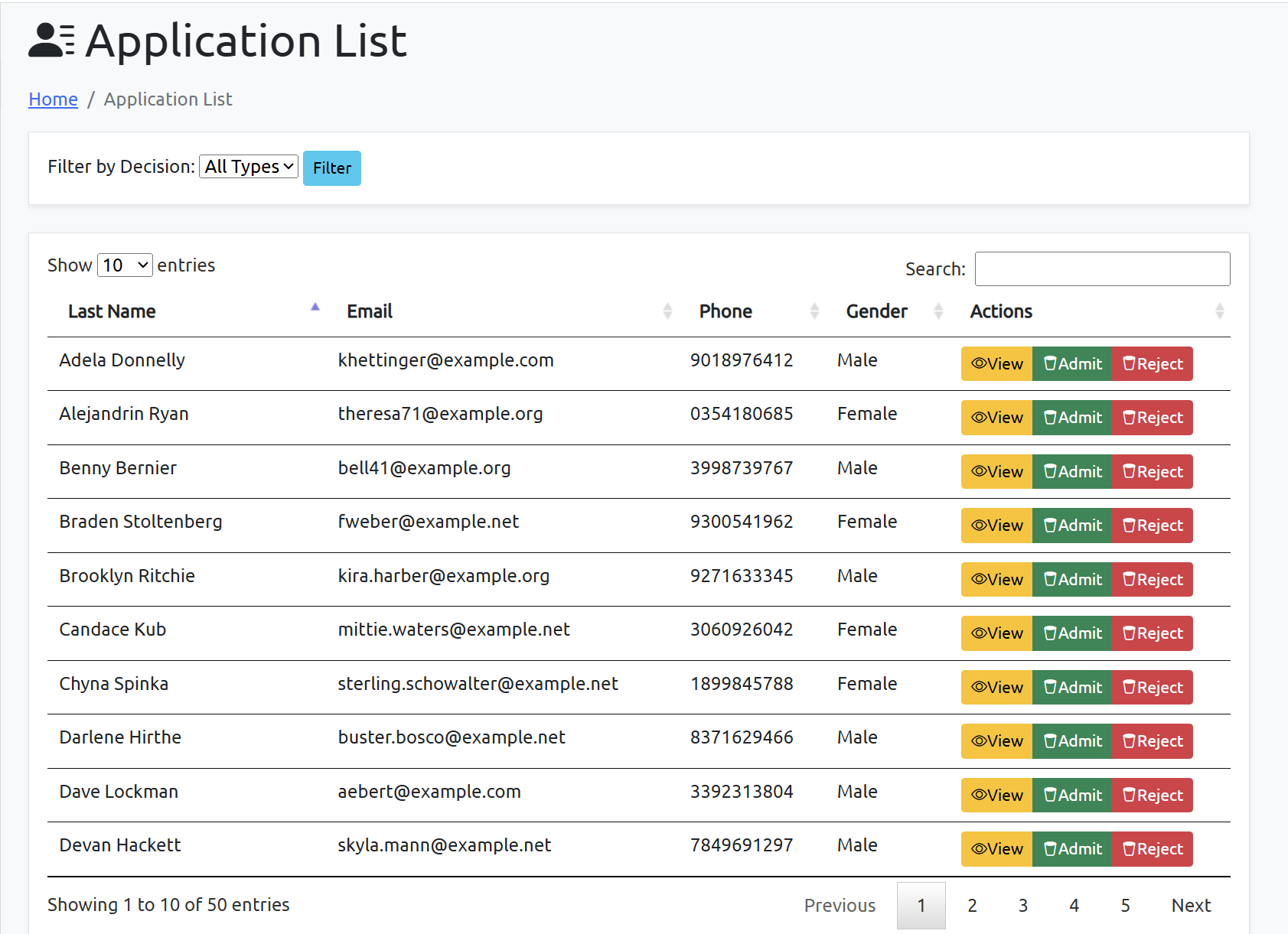View Adela Donnelly's application
The width and height of the screenshot is (1288, 934).
(x=996, y=364)
